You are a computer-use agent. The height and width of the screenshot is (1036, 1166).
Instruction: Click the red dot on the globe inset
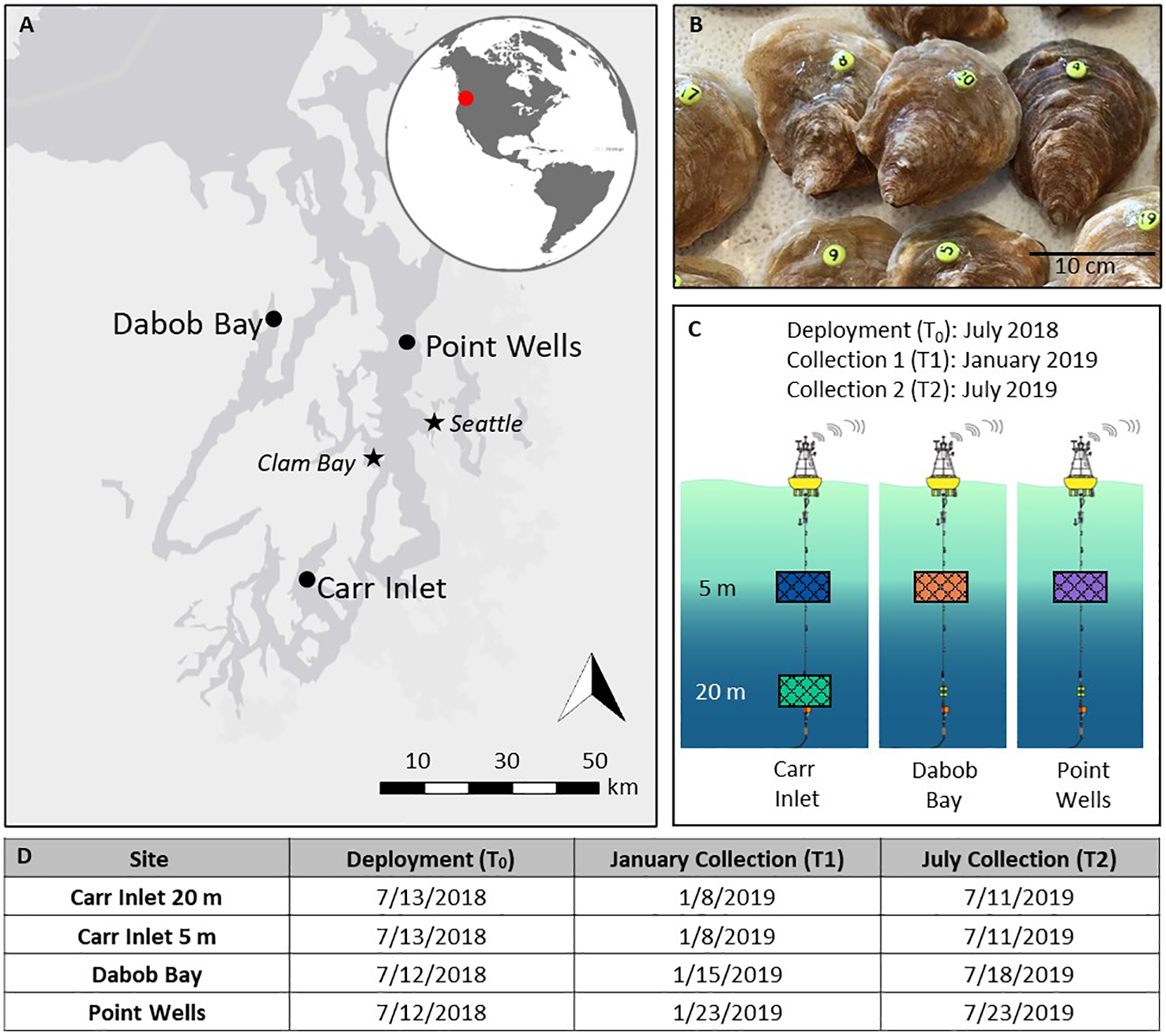pos(466,99)
